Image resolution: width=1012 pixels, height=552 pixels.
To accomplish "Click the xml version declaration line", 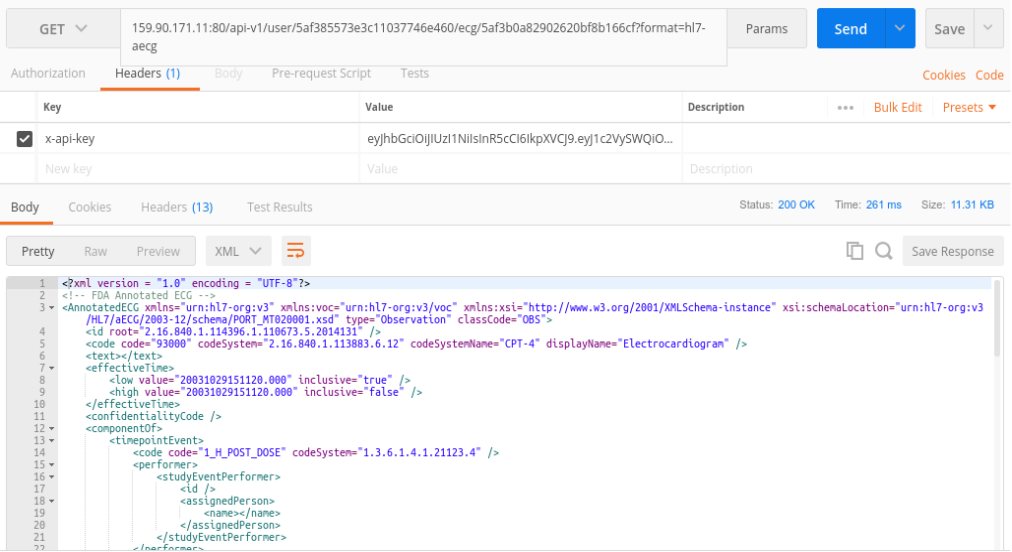I will [x=186, y=283].
